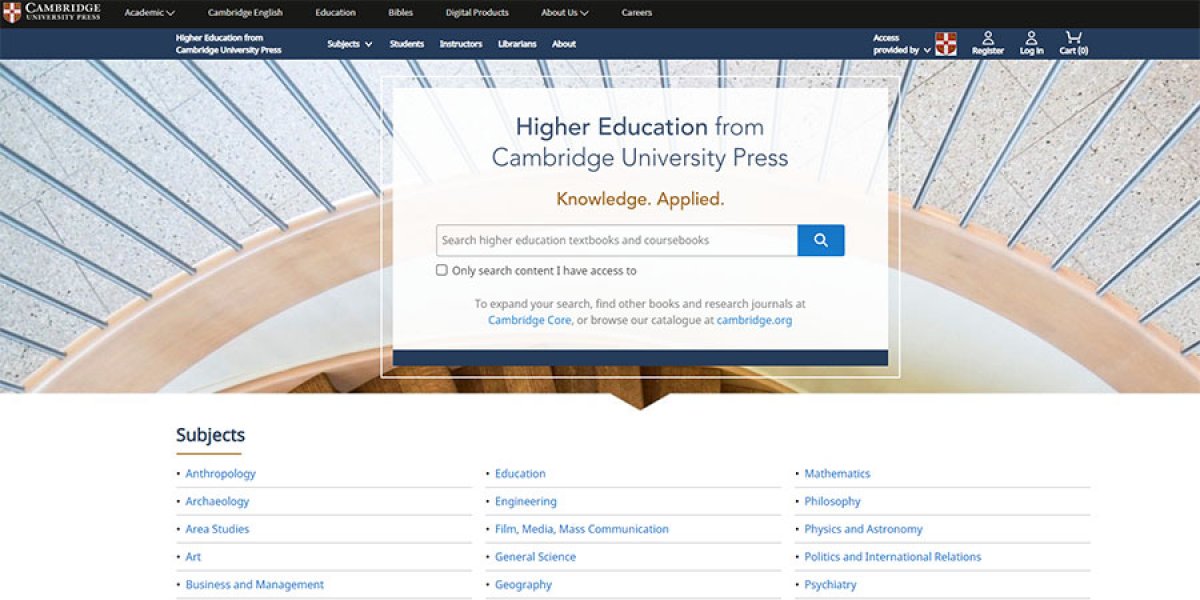Screen dimensions: 1200x600
Task: Open the Register person icon
Action: coord(988,38)
